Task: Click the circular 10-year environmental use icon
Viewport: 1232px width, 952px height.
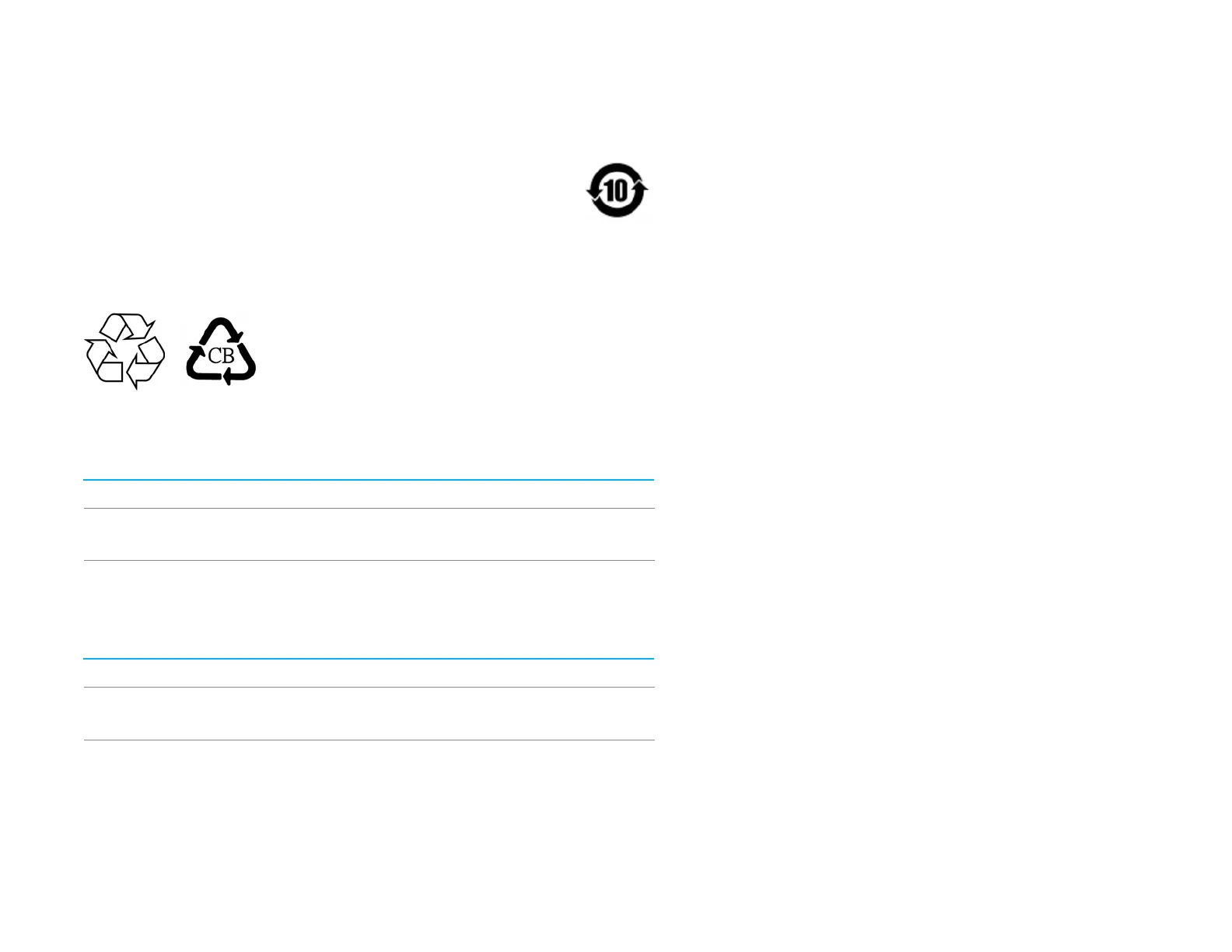Action: pyautogui.click(x=617, y=190)
